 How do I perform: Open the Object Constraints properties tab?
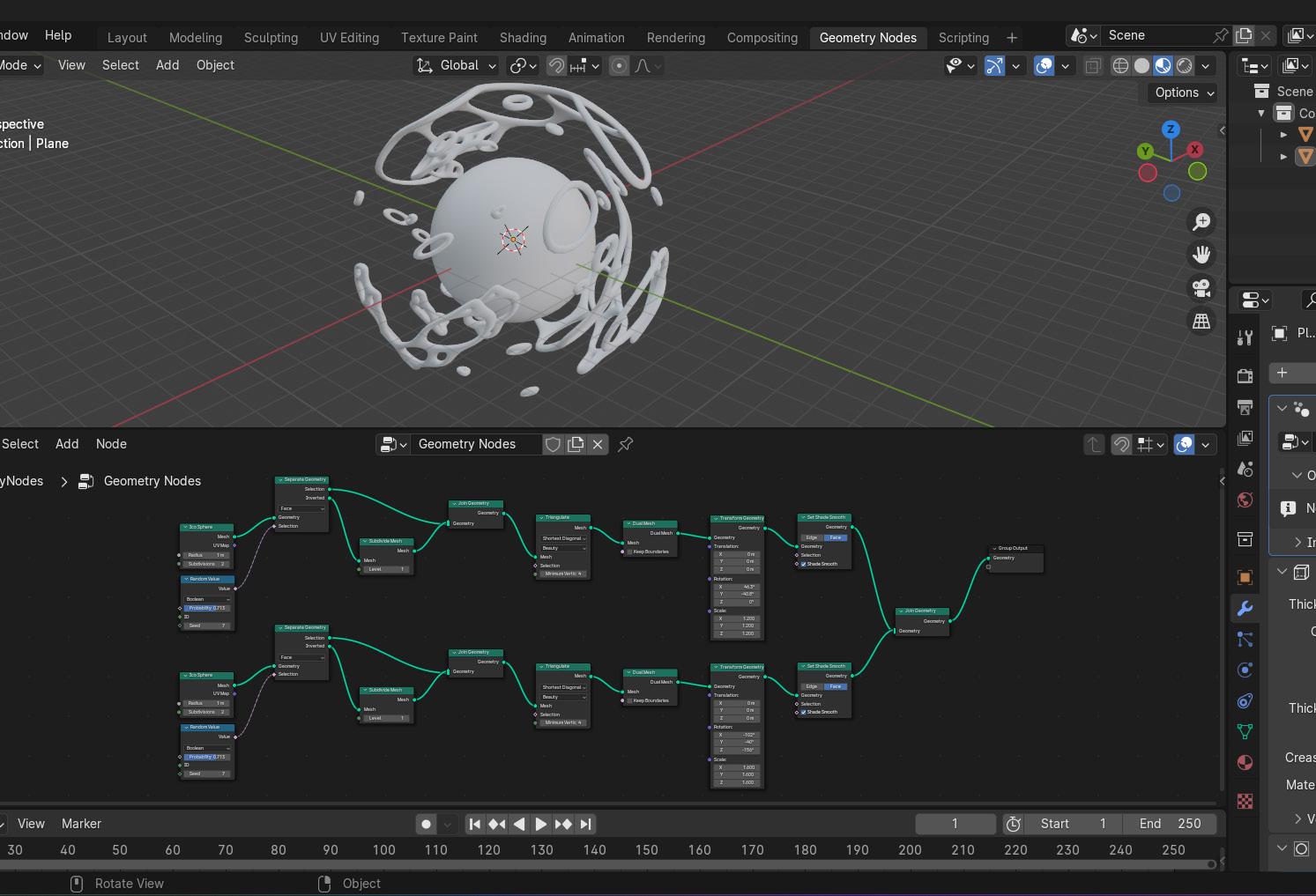tap(1245, 701)
